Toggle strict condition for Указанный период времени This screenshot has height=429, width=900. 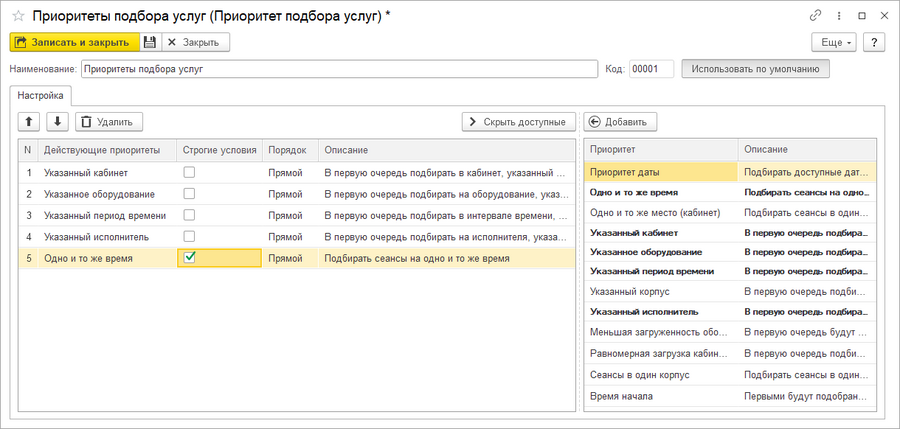pos(189,215)
